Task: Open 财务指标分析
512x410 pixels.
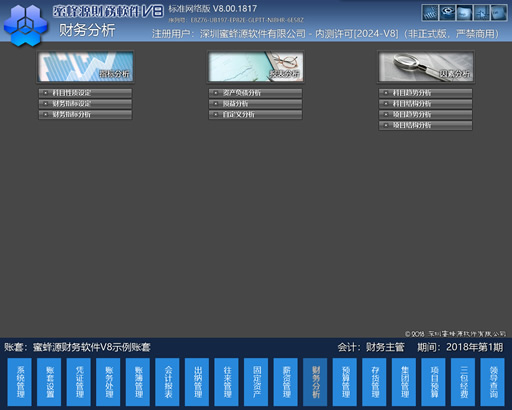Action: coord(85,115)
